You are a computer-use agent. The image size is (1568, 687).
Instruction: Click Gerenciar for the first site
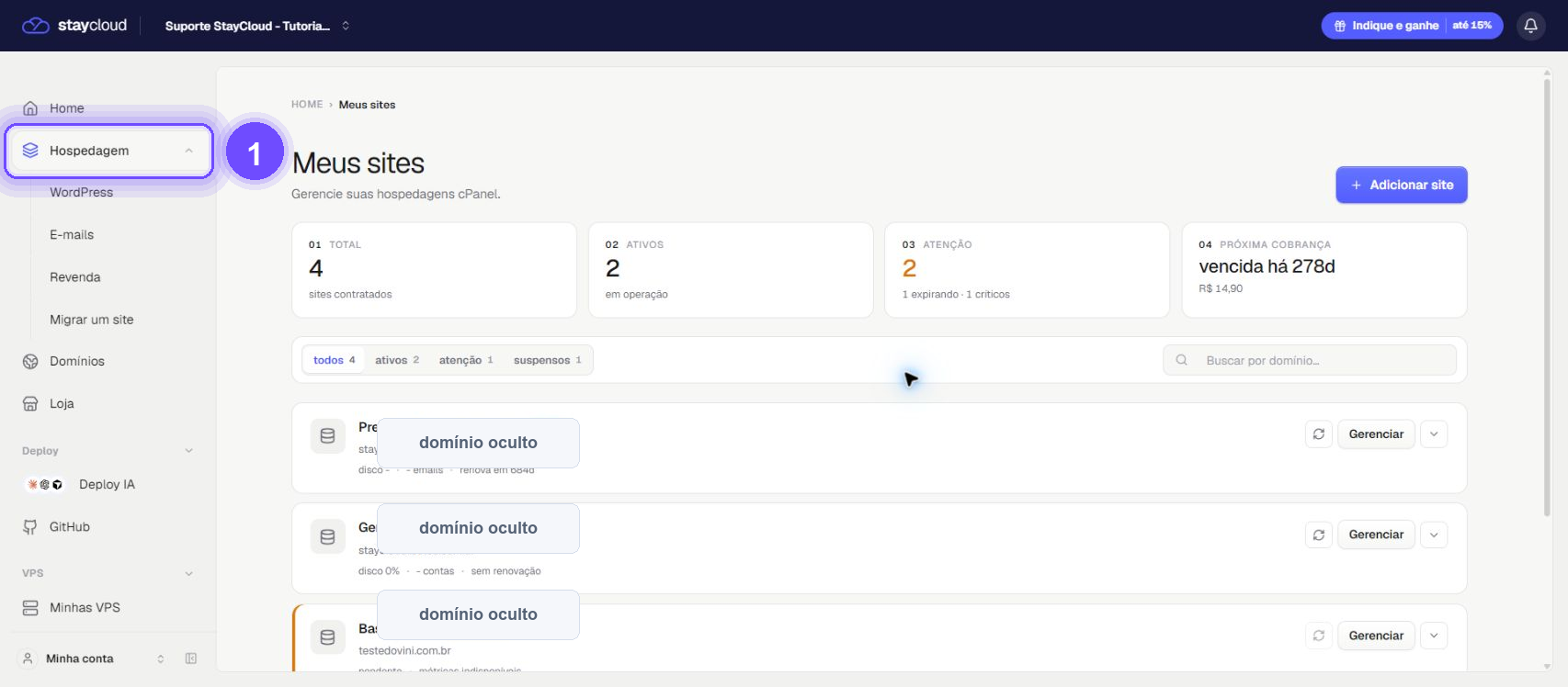1376,434
